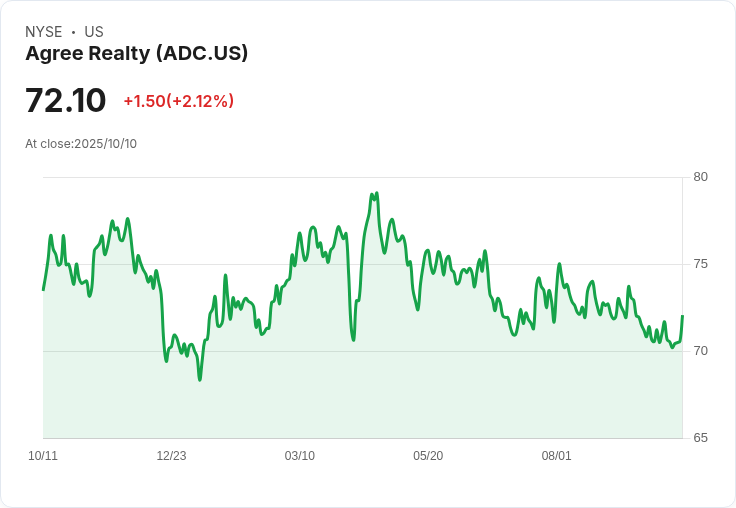Select the 05/20 date on x-axis

[428, 456]
